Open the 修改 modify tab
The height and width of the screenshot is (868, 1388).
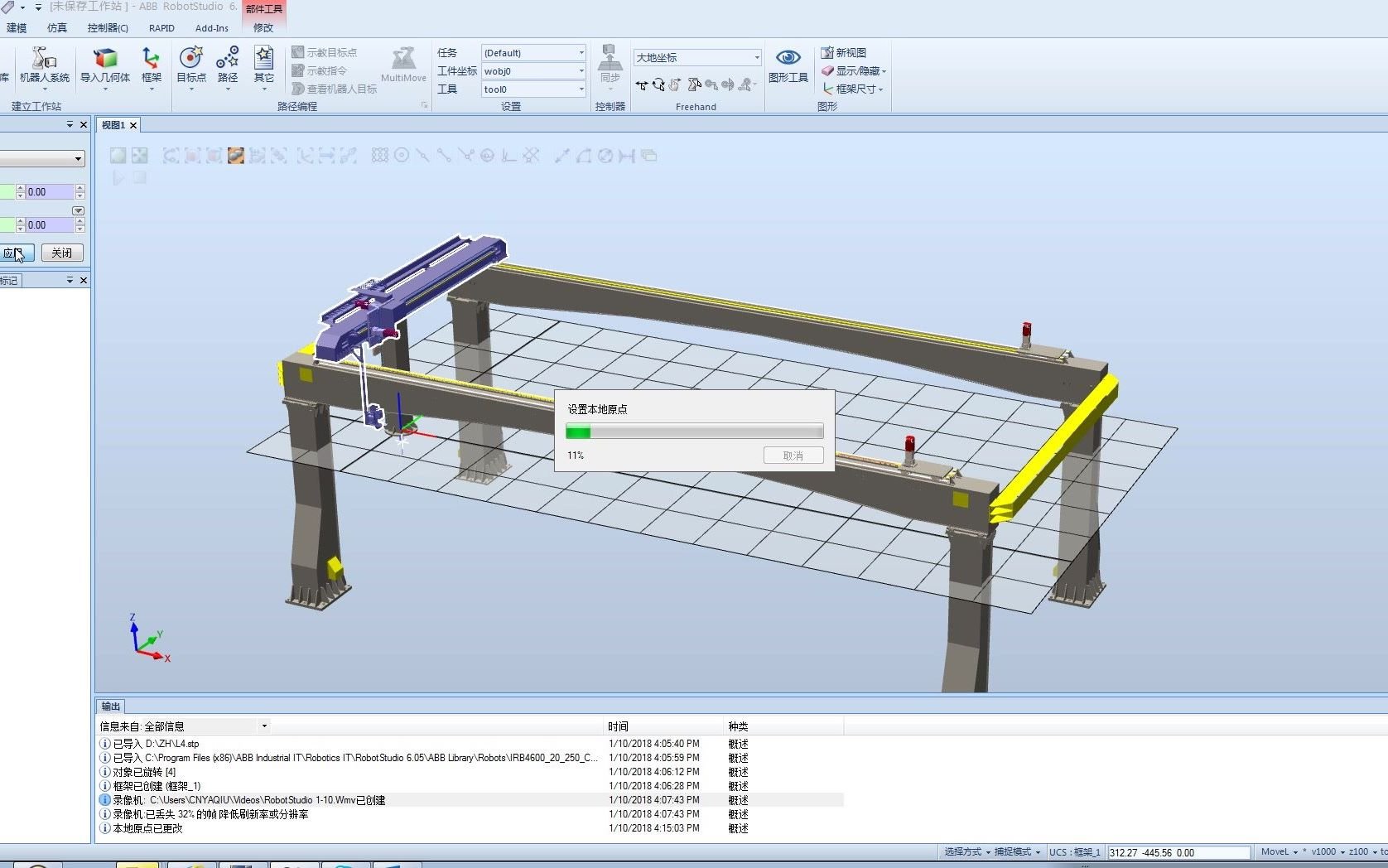(x=263, y=28)
